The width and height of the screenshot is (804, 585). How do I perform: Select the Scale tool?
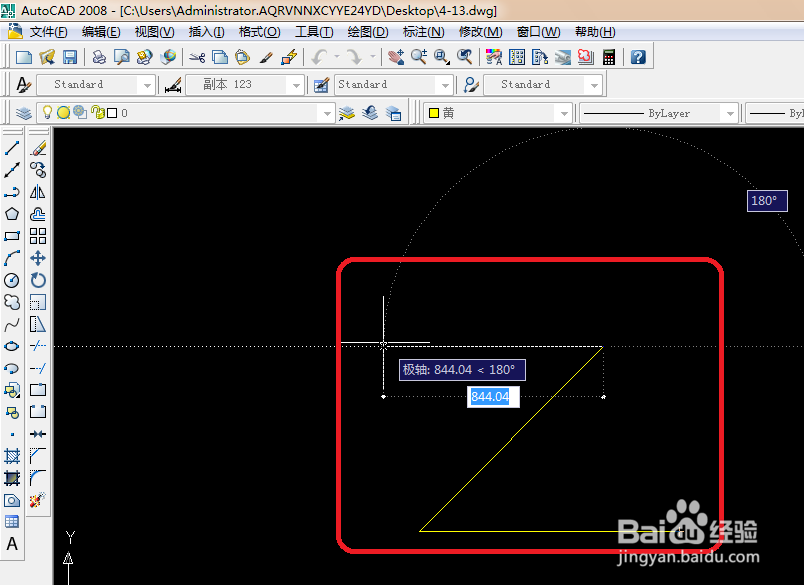tap(38, 302)
